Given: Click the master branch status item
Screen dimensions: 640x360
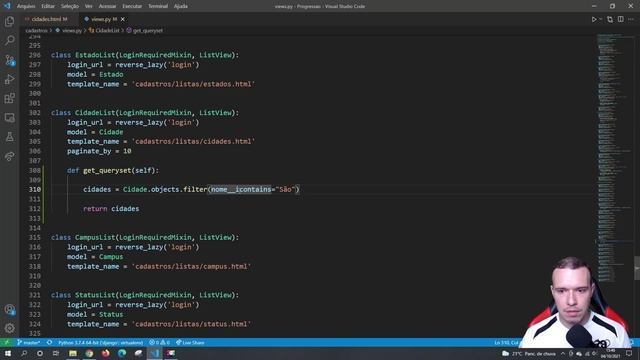Looking at the screenshot, I should click(29, 342).
